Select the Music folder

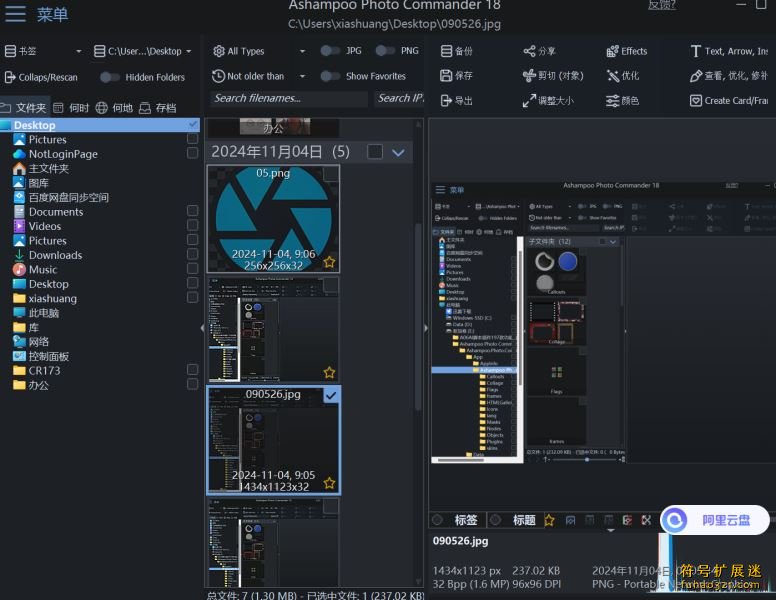pos(36,269)
